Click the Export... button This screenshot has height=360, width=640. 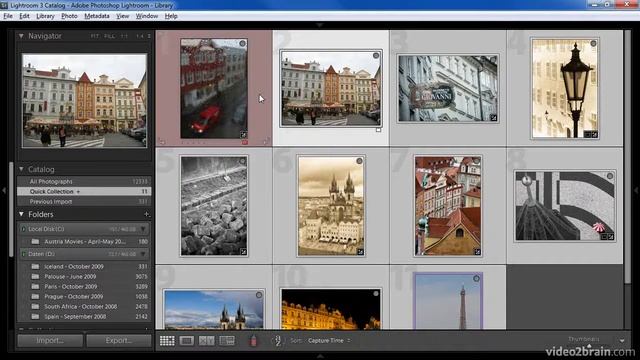coord(119,340)
